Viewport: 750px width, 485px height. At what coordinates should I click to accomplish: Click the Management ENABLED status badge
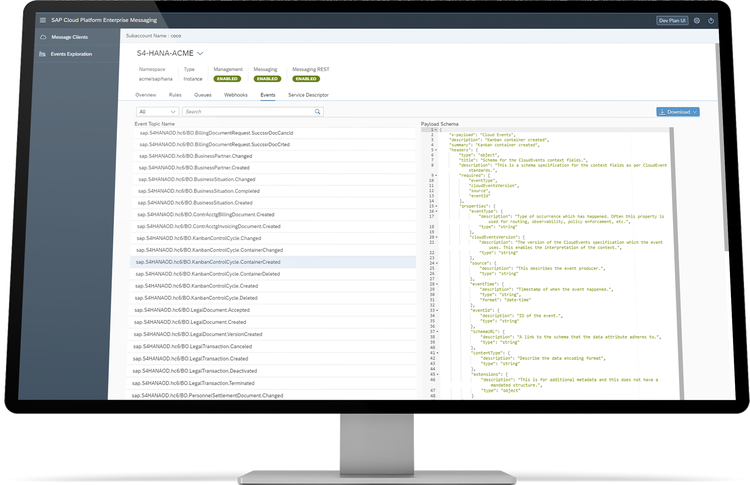click(x=227, y=79)
